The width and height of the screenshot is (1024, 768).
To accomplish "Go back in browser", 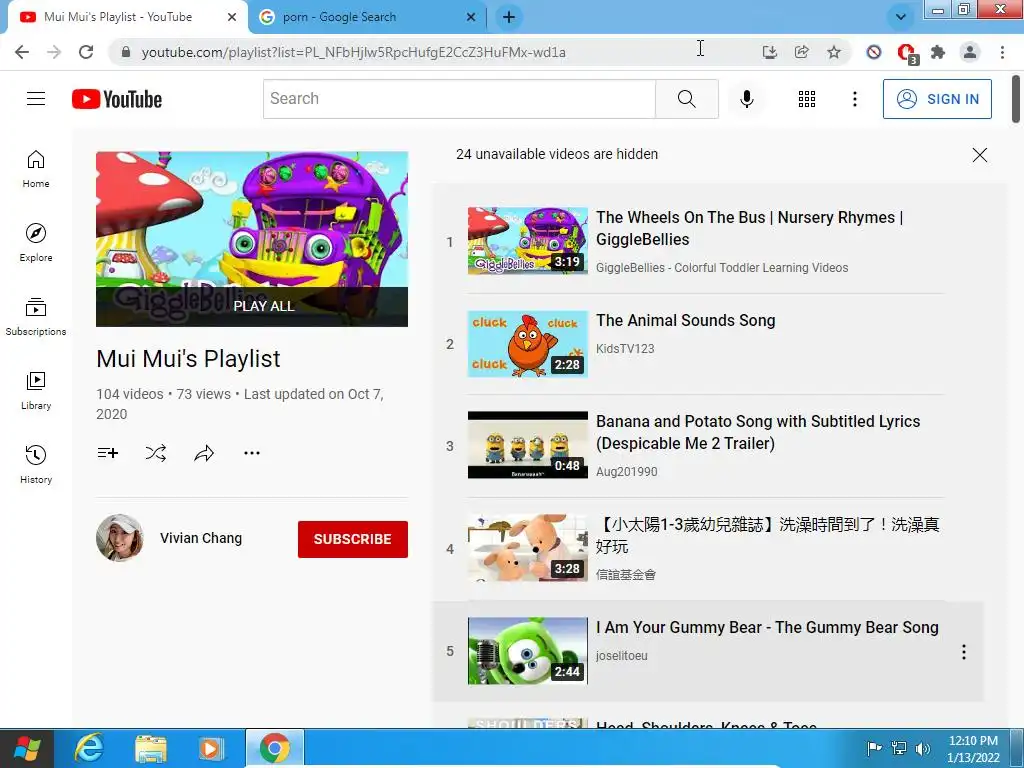I will 22,52.
